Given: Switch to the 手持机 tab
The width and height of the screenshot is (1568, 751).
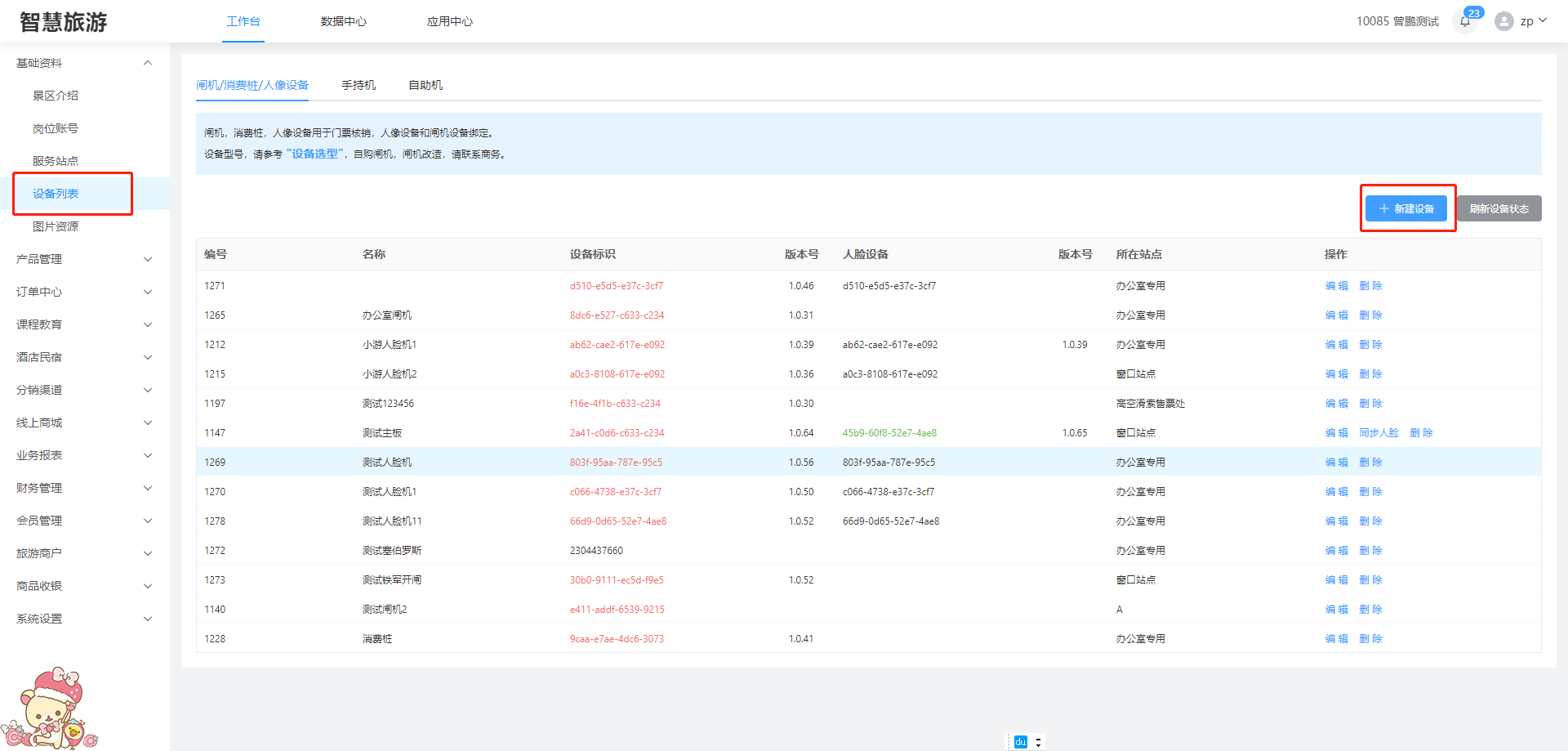Looking at the screenshot, I should (359, 85).
